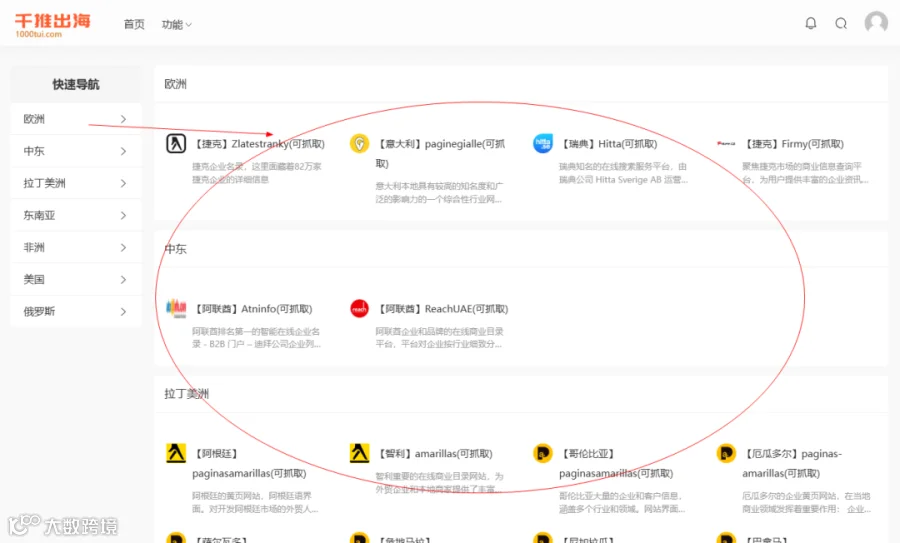The height and width of the screenshot is (543, 900).
Task: Open the 【捷克】Zlatestranky link
Action: click(x=258, y=143)
